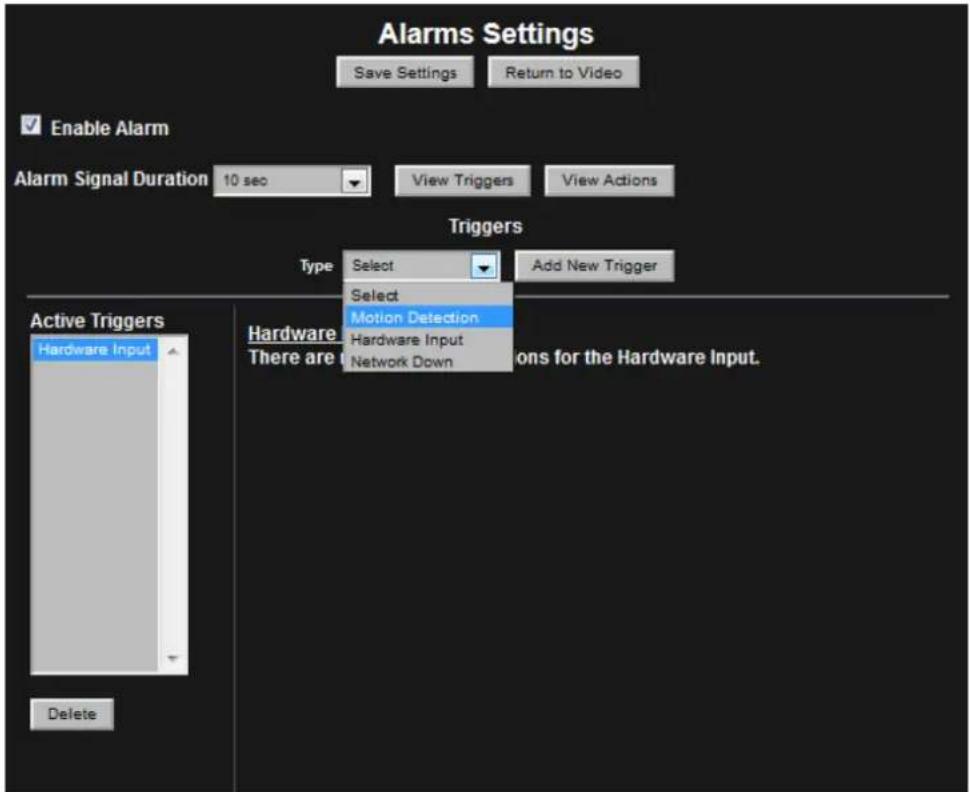970x792 pixels.
Task: Select Hardware Input in Active Triggers list
Action: tap(94, 350)
